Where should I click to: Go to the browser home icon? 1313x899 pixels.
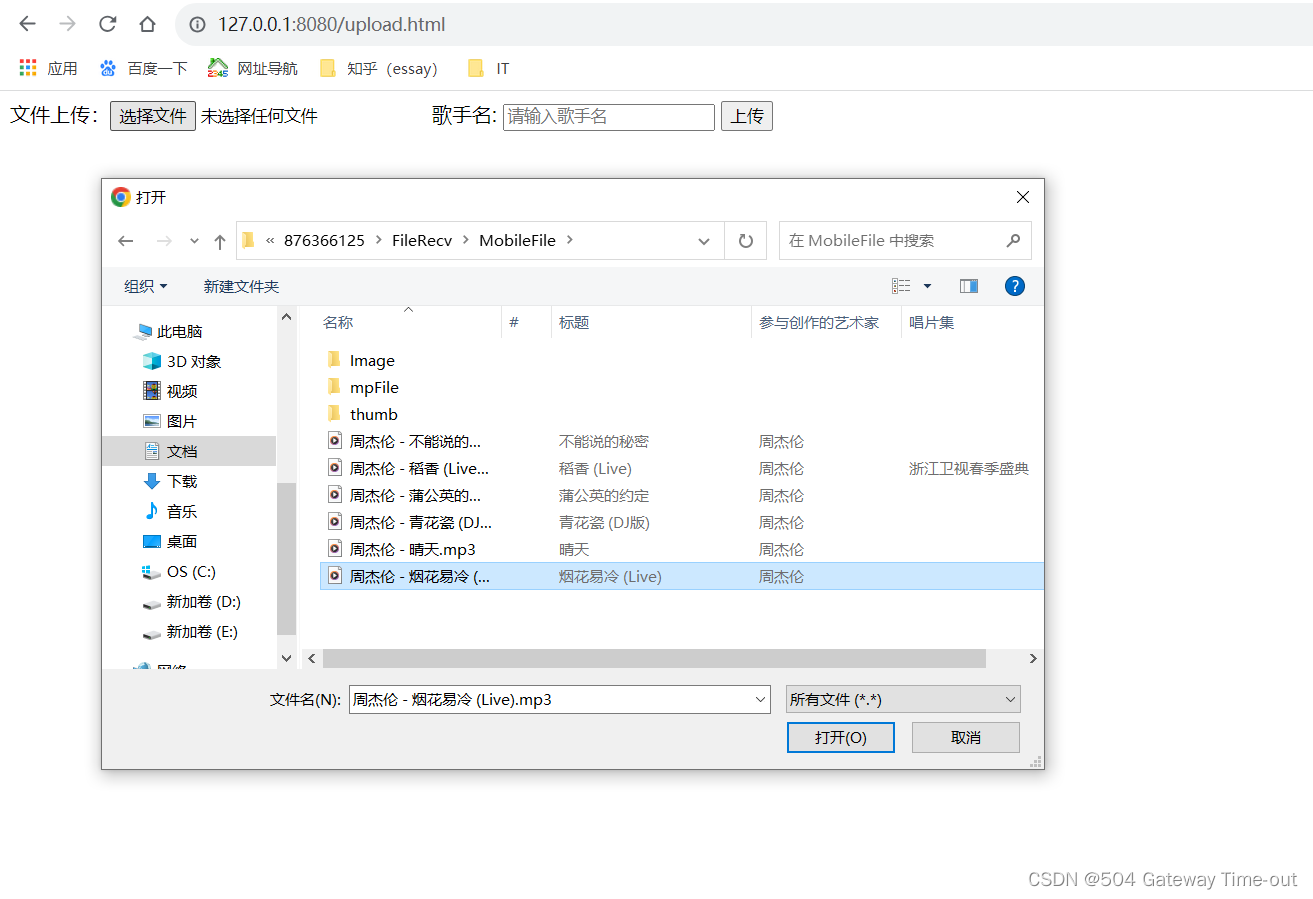[x=147, y=24]
